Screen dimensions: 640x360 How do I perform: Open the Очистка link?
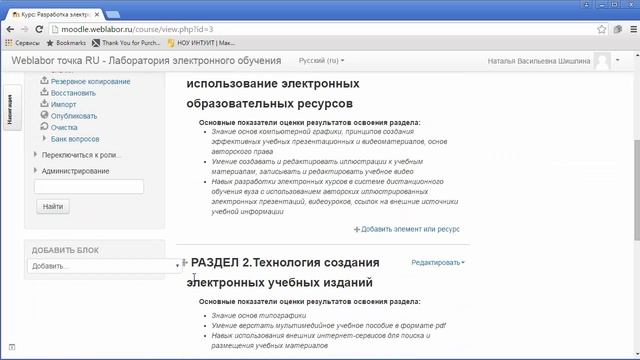coord(64,127)
